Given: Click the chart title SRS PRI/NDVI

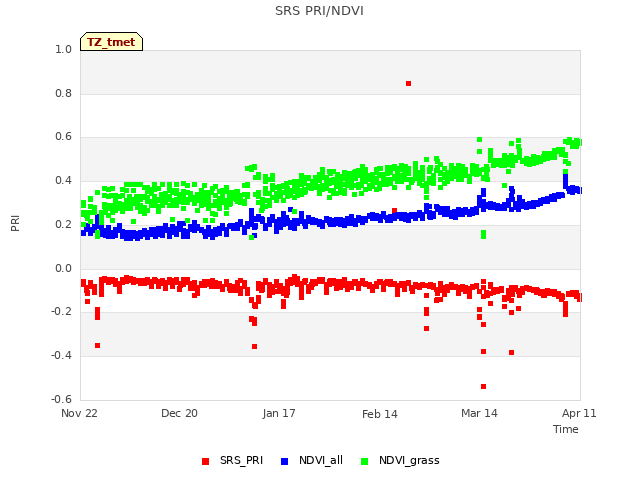Looking at the screenshot, I should tap(319, 11).
